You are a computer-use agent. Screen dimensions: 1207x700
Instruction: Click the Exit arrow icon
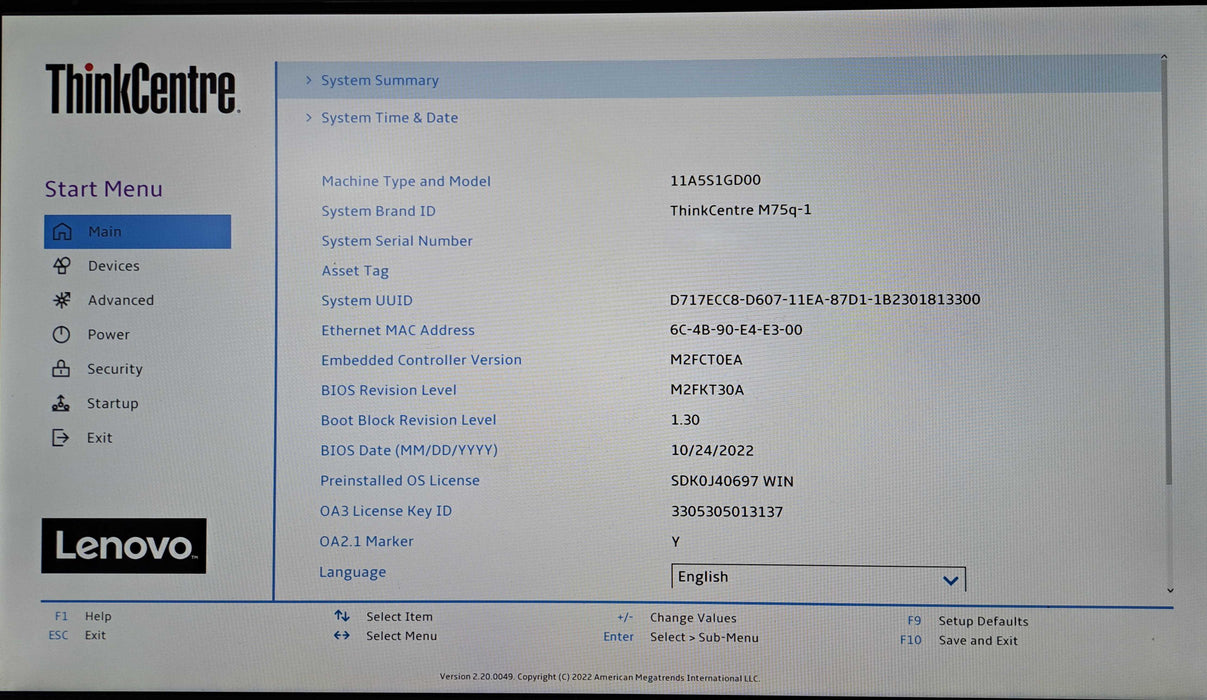click(x=62, y=438)
